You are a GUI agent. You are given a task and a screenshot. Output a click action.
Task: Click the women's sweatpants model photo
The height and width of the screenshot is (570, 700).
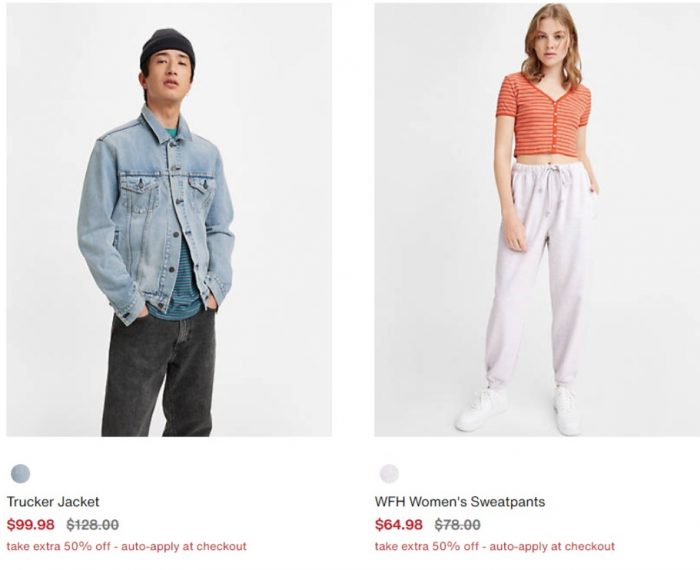point(537,220)
